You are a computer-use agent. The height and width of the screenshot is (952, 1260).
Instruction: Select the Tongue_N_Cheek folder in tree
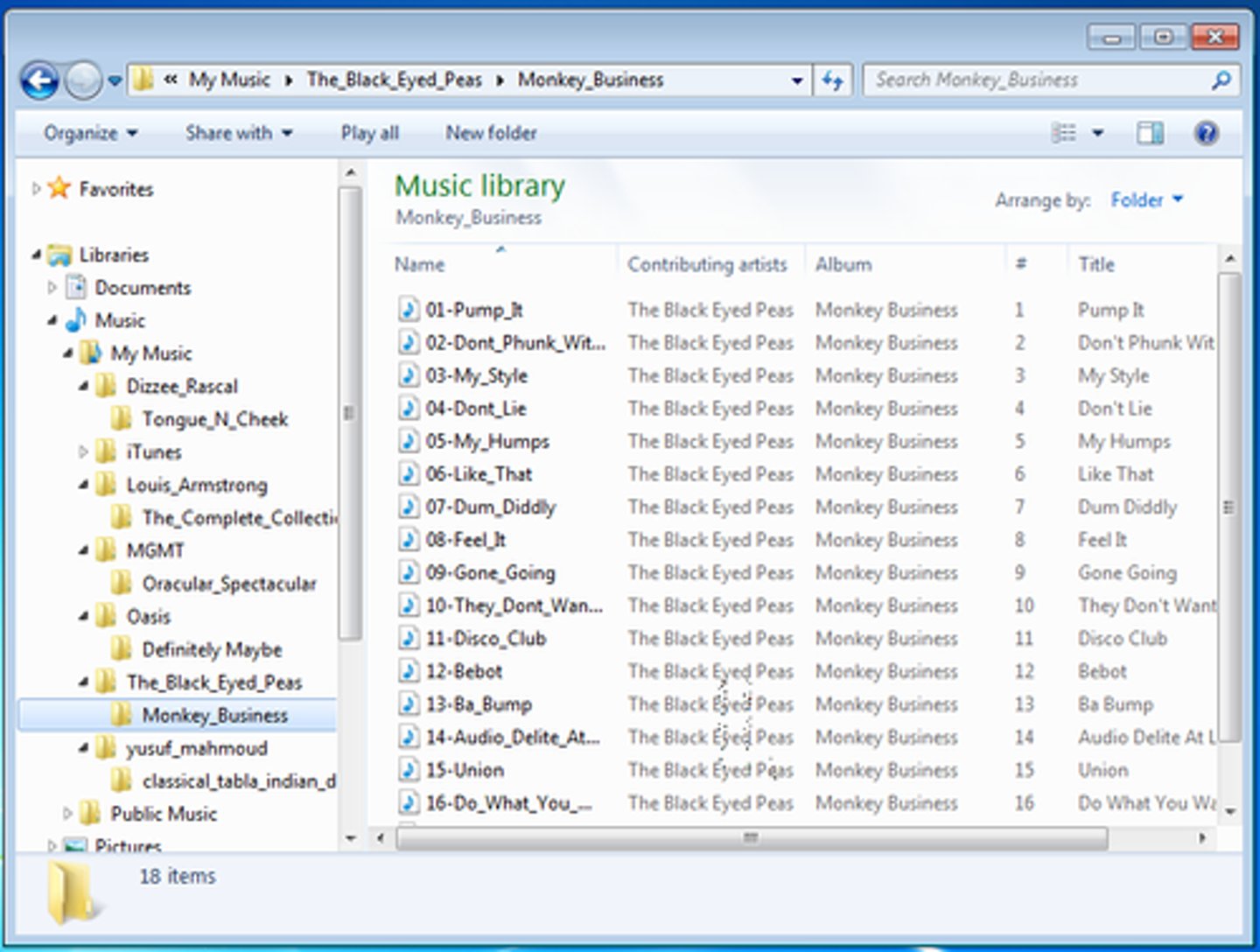214,419
